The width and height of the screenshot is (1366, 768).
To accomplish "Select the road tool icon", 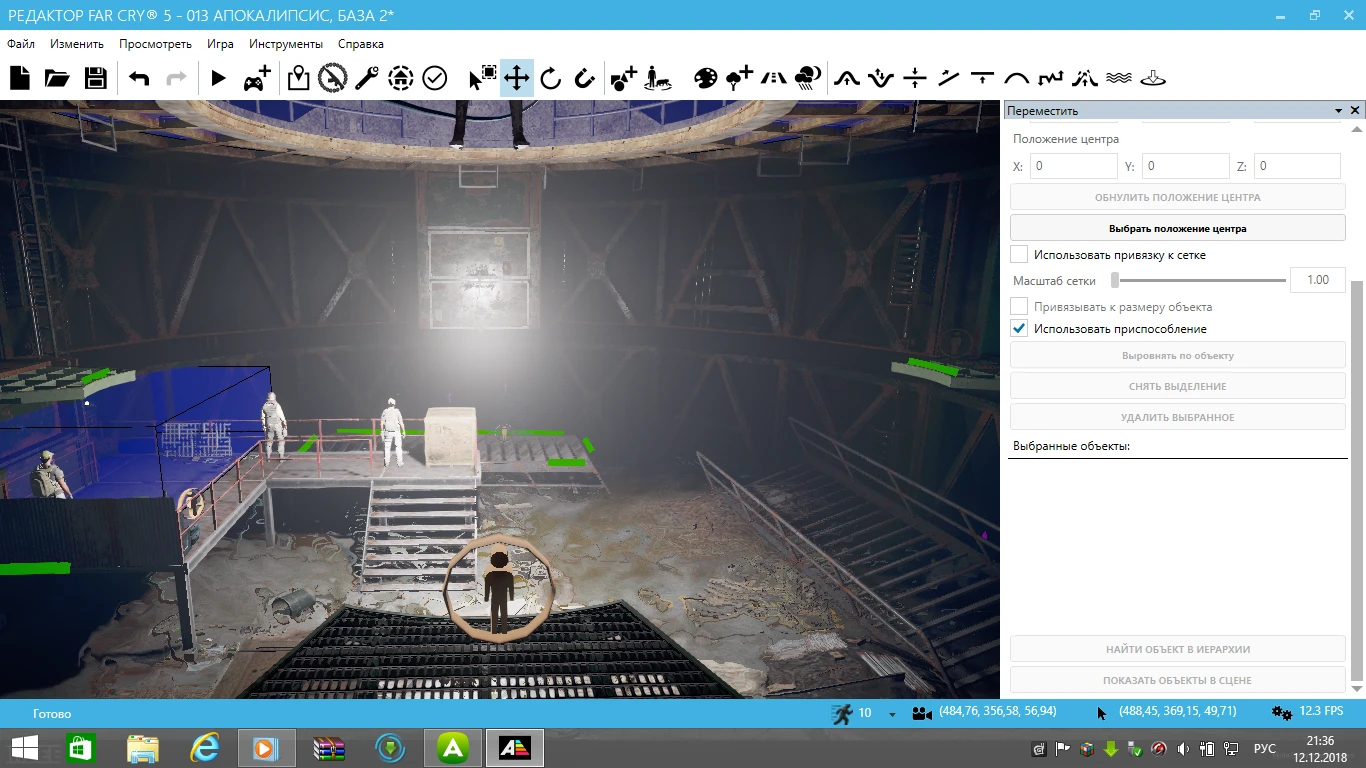I will tap(773, 78).
